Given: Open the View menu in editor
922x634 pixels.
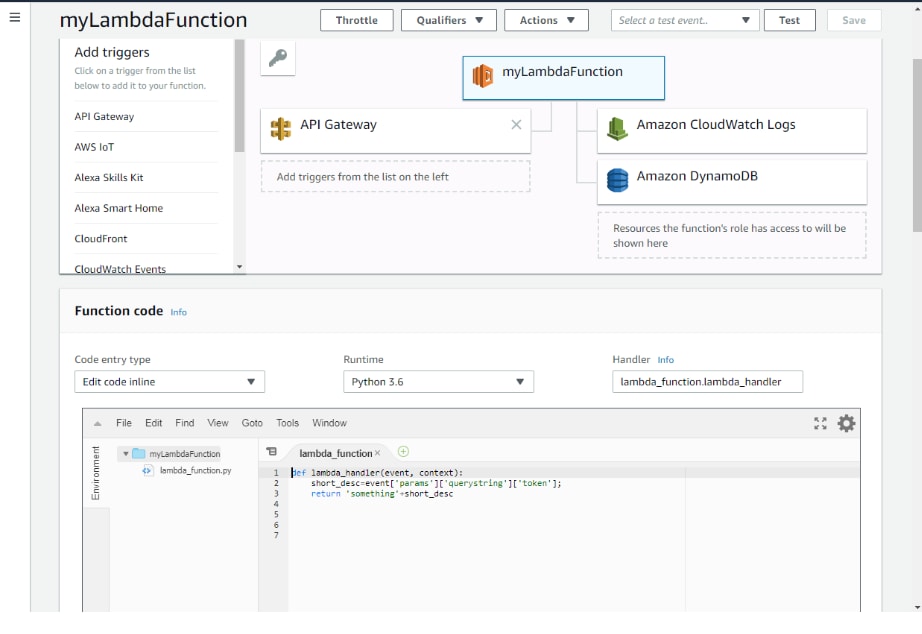Looking at the screenshot, I should [218, 423].
